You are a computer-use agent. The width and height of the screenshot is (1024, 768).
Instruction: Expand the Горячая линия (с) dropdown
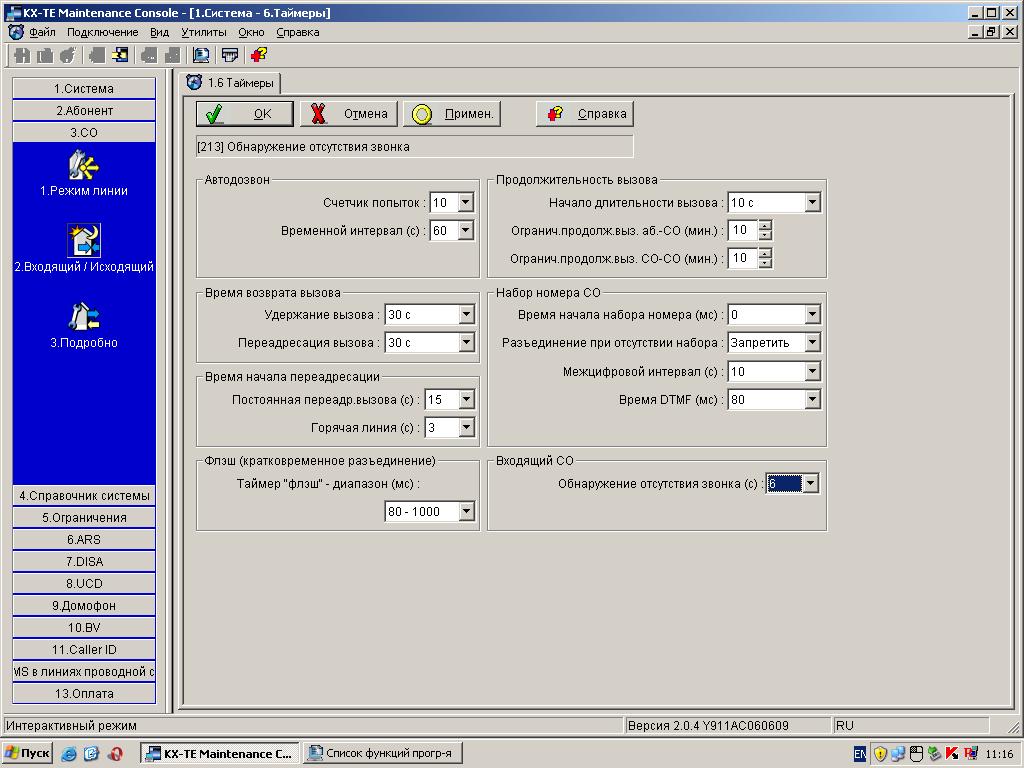click(466, 428)
